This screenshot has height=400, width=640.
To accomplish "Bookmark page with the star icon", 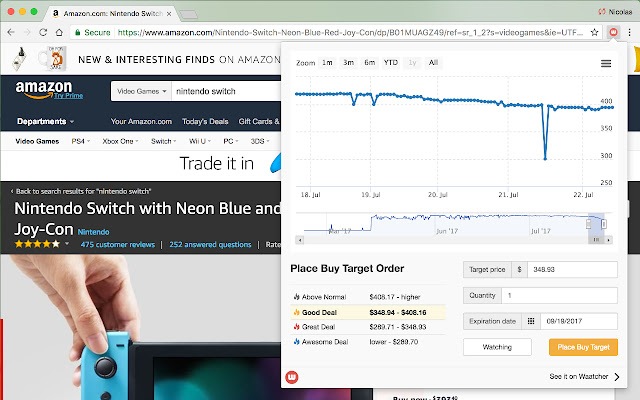I will coord(594,32).
